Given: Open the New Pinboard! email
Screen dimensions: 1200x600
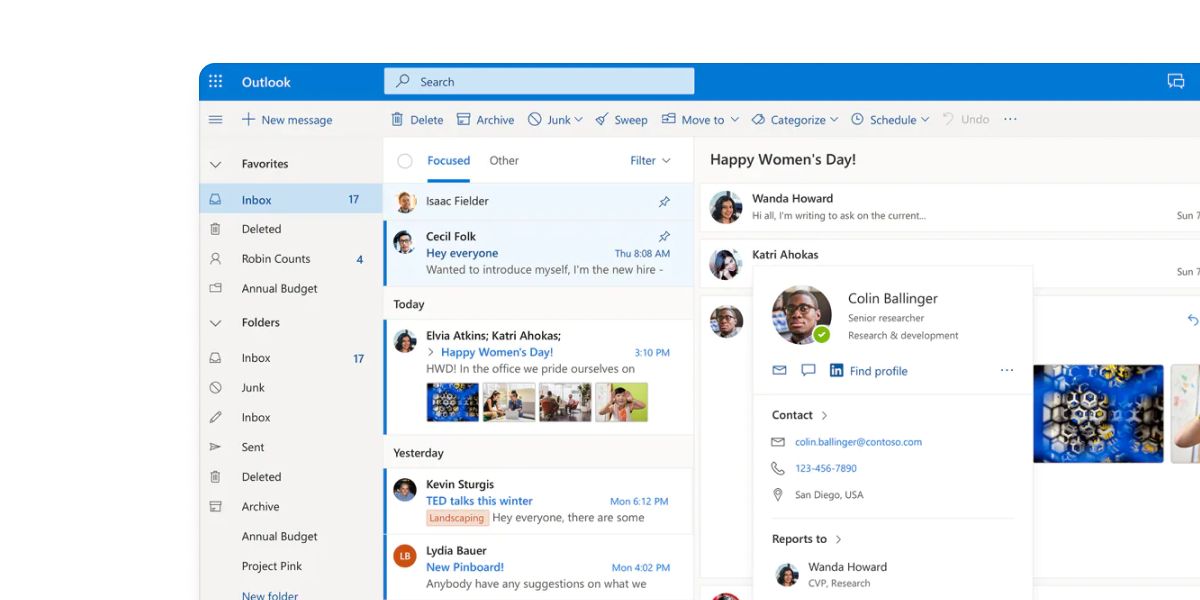Looking at the screenshot, I should click(539, 567).
